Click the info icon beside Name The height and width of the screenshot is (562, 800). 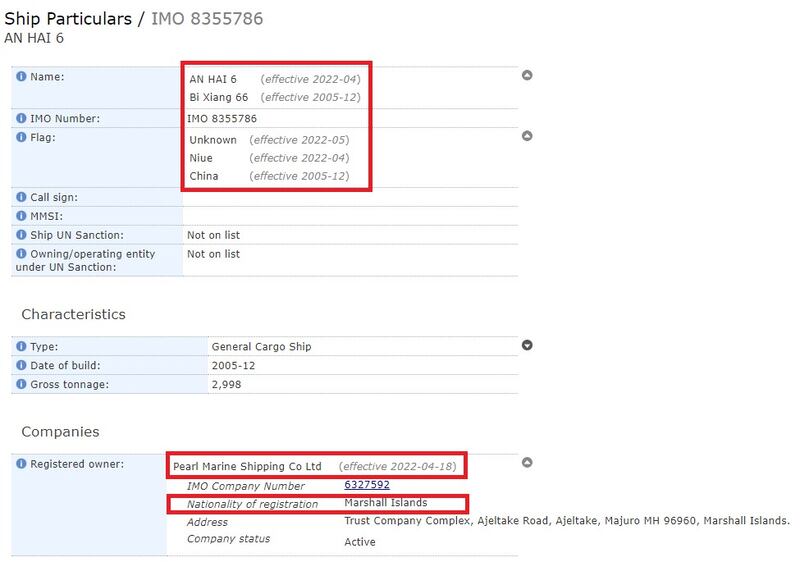tap(21, 76)
